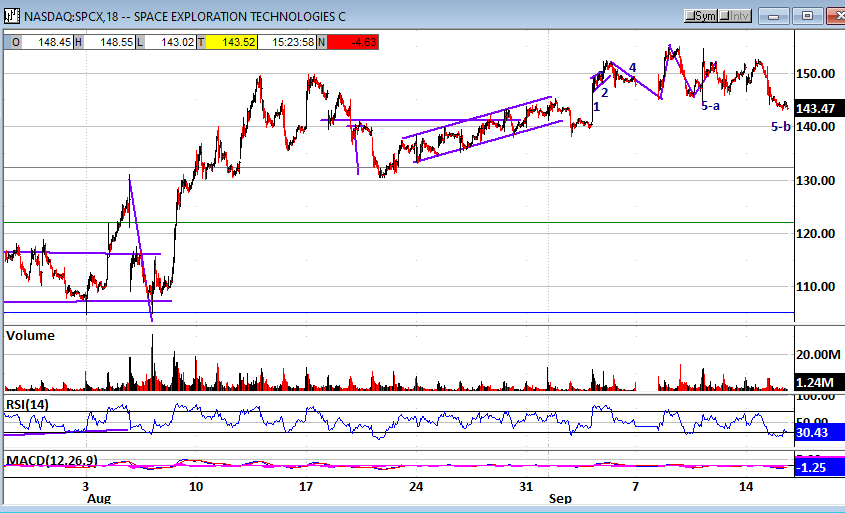Select the wave label 2 annotation

point(605,93)
